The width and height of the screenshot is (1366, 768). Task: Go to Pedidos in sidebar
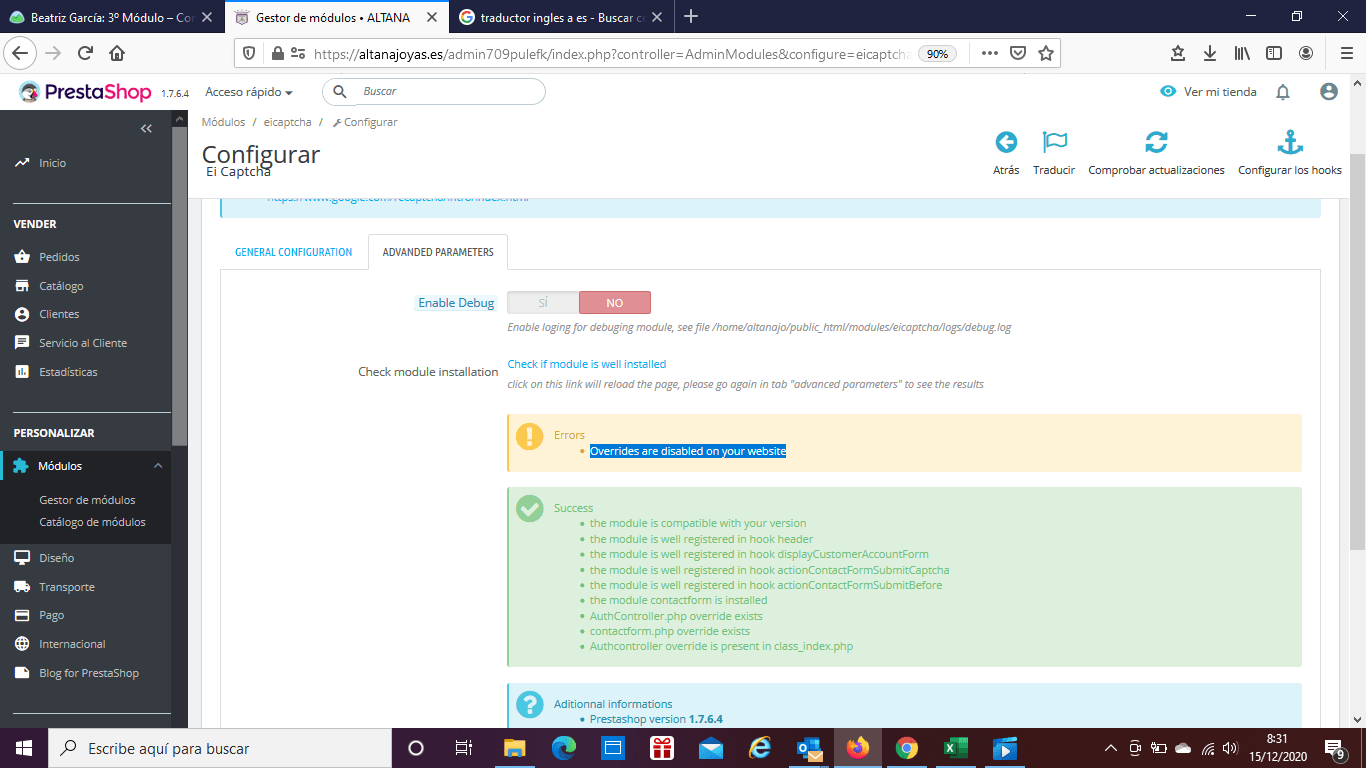59,257
